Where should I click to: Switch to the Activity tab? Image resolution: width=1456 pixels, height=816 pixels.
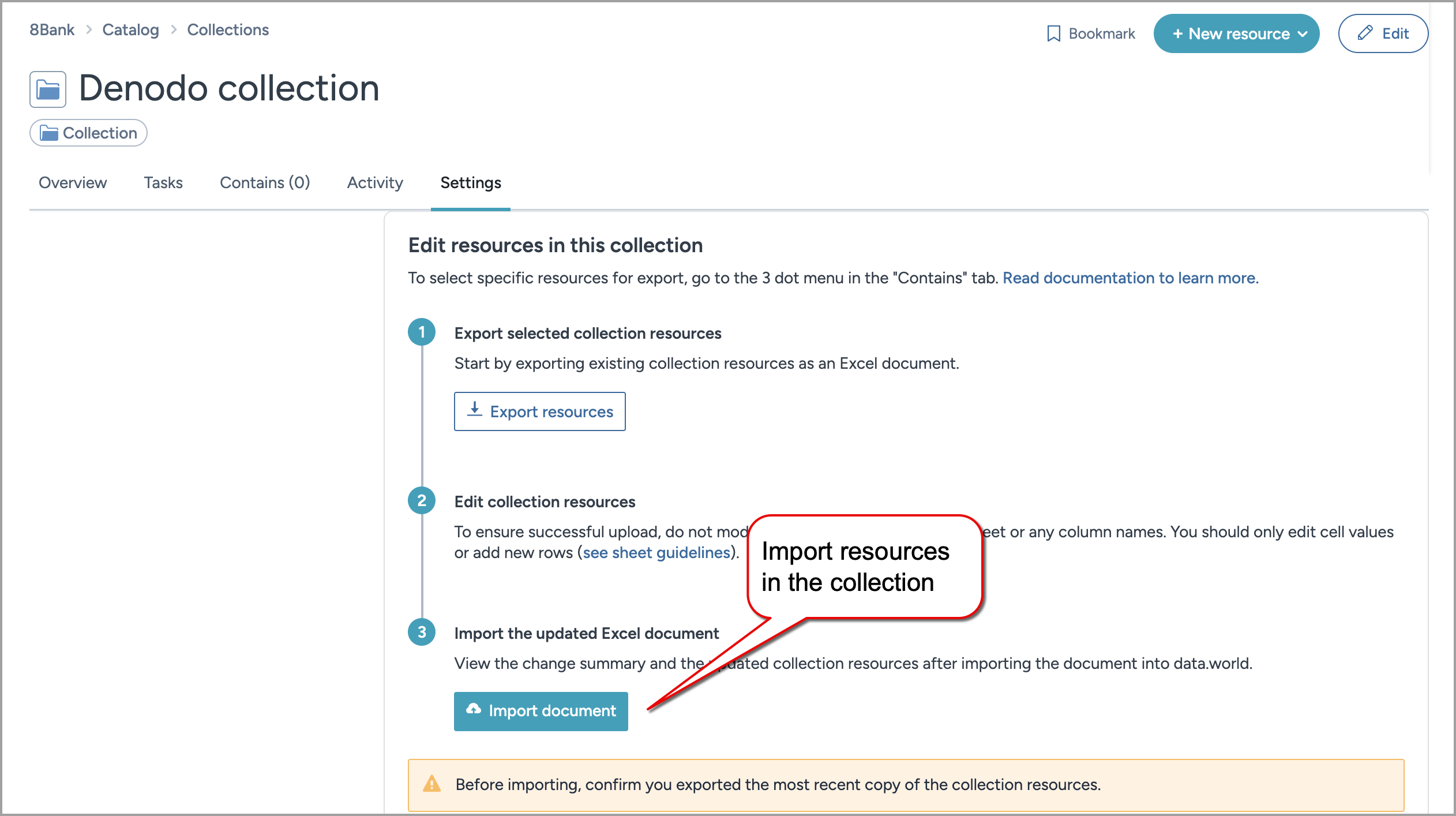coord(375,183)
